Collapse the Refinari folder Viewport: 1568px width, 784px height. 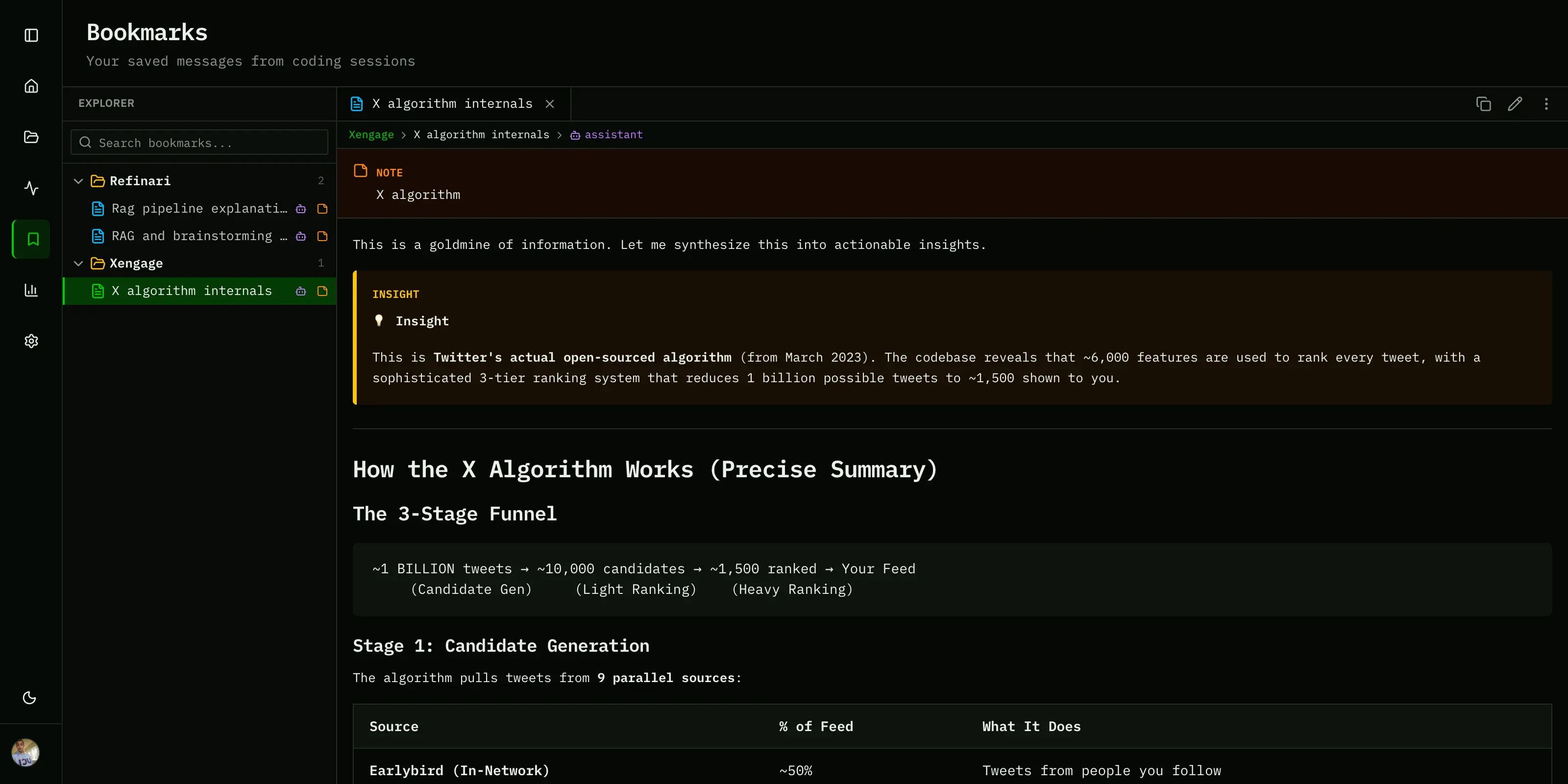(x=78, y=181)
